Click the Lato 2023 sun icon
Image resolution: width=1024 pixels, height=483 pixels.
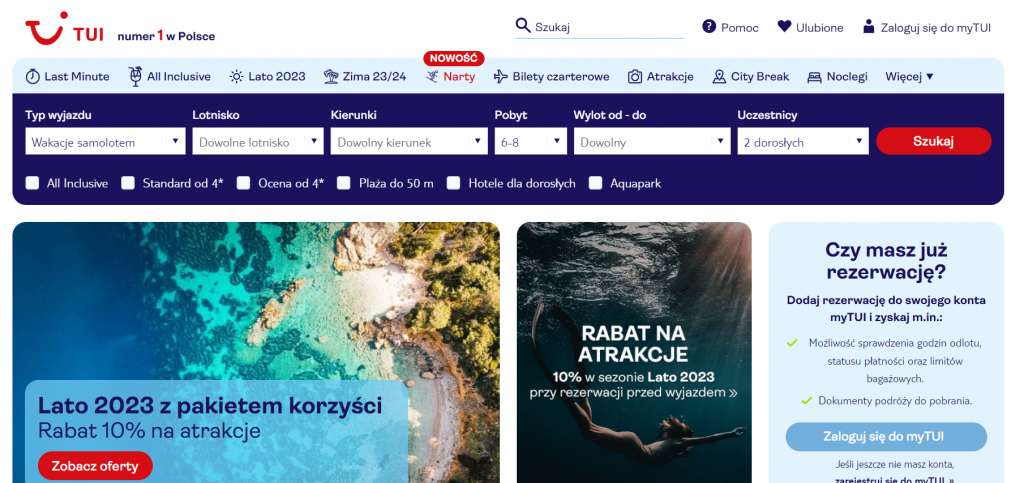coord(236,76)
